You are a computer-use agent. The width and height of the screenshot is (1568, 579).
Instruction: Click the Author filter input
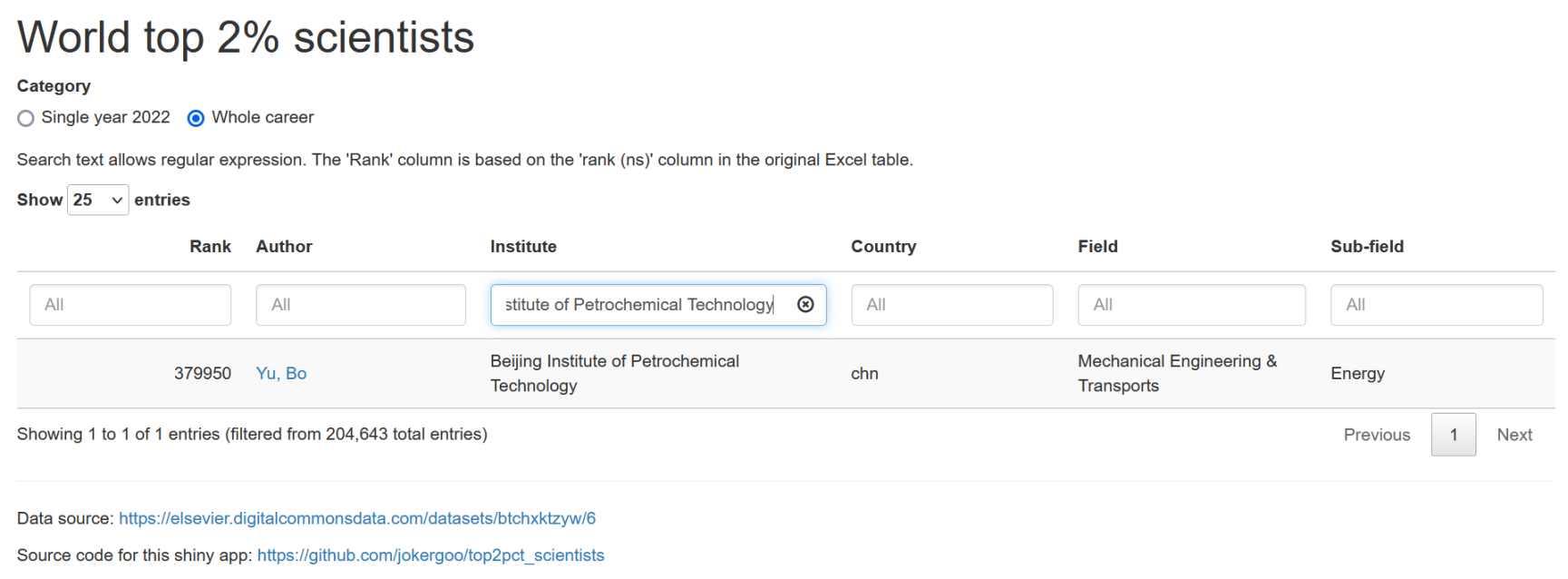tap(360, 305)
